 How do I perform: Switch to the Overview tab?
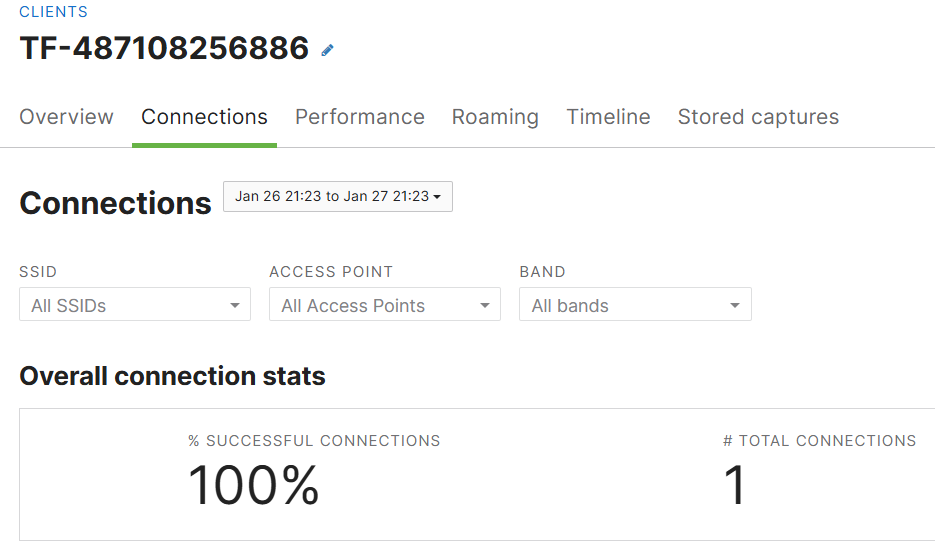66,117
